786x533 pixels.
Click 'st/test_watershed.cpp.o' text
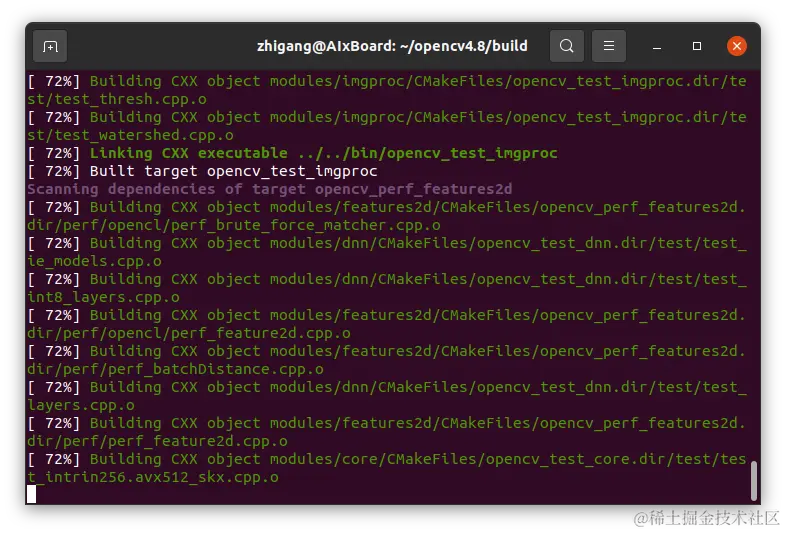pyautogui.click(x=130, y=135)
